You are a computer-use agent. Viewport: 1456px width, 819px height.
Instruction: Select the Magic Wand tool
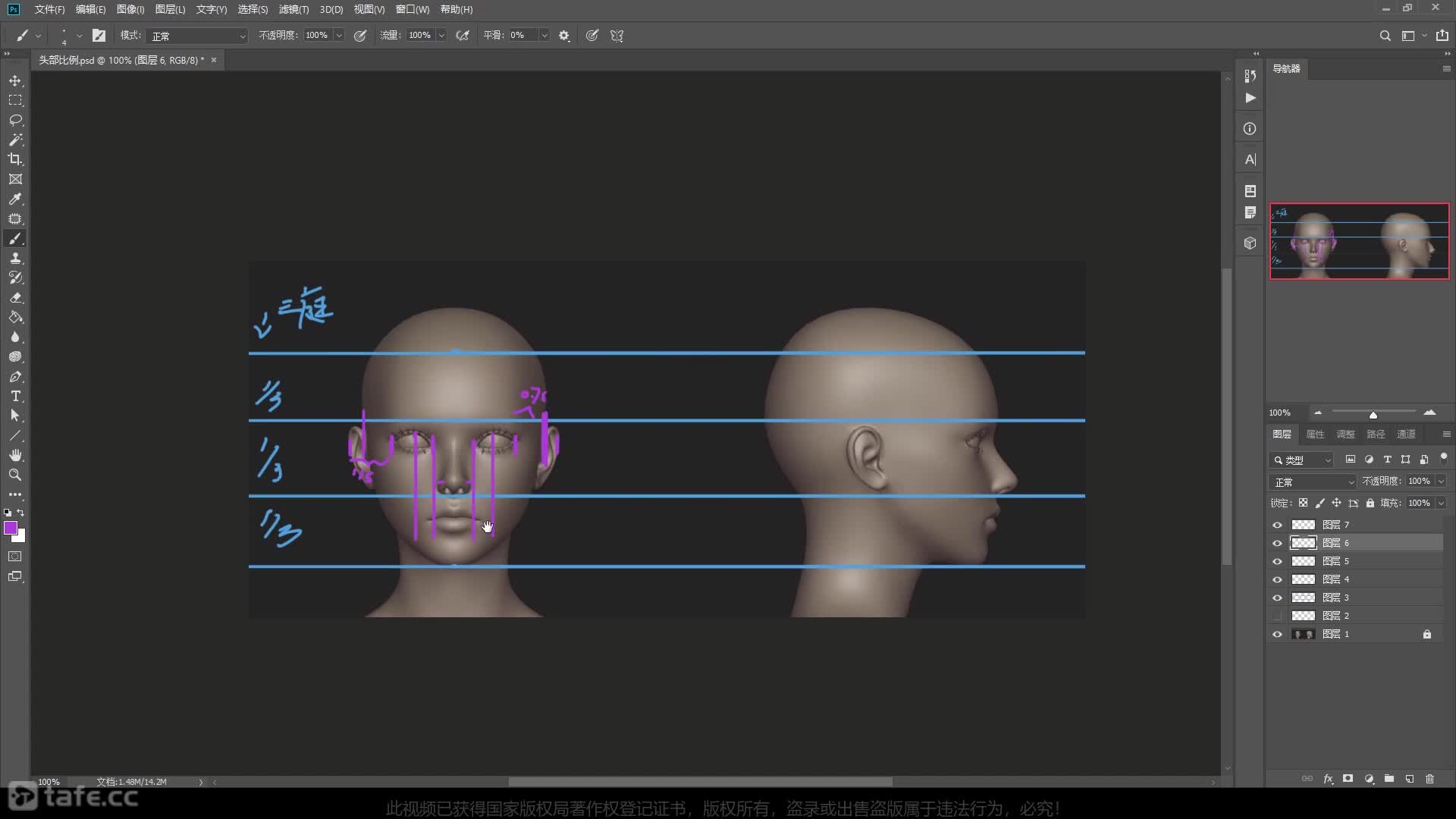(15, 140)
